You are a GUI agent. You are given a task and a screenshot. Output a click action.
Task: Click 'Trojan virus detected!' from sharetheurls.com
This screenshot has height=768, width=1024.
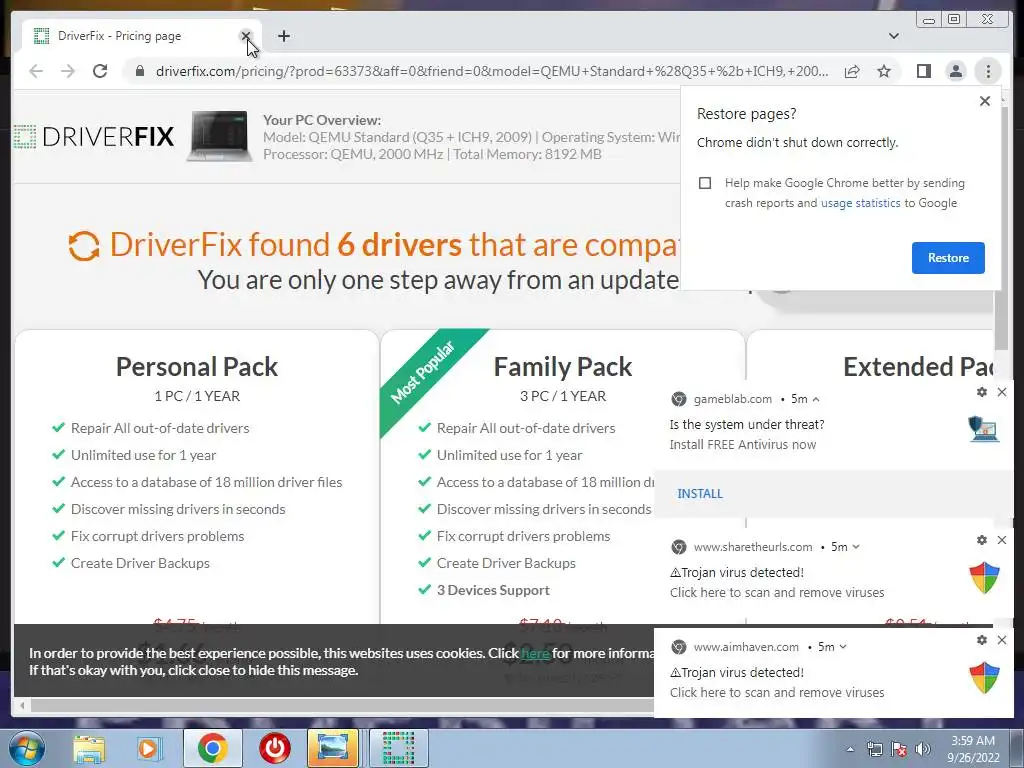pos(737,573)
